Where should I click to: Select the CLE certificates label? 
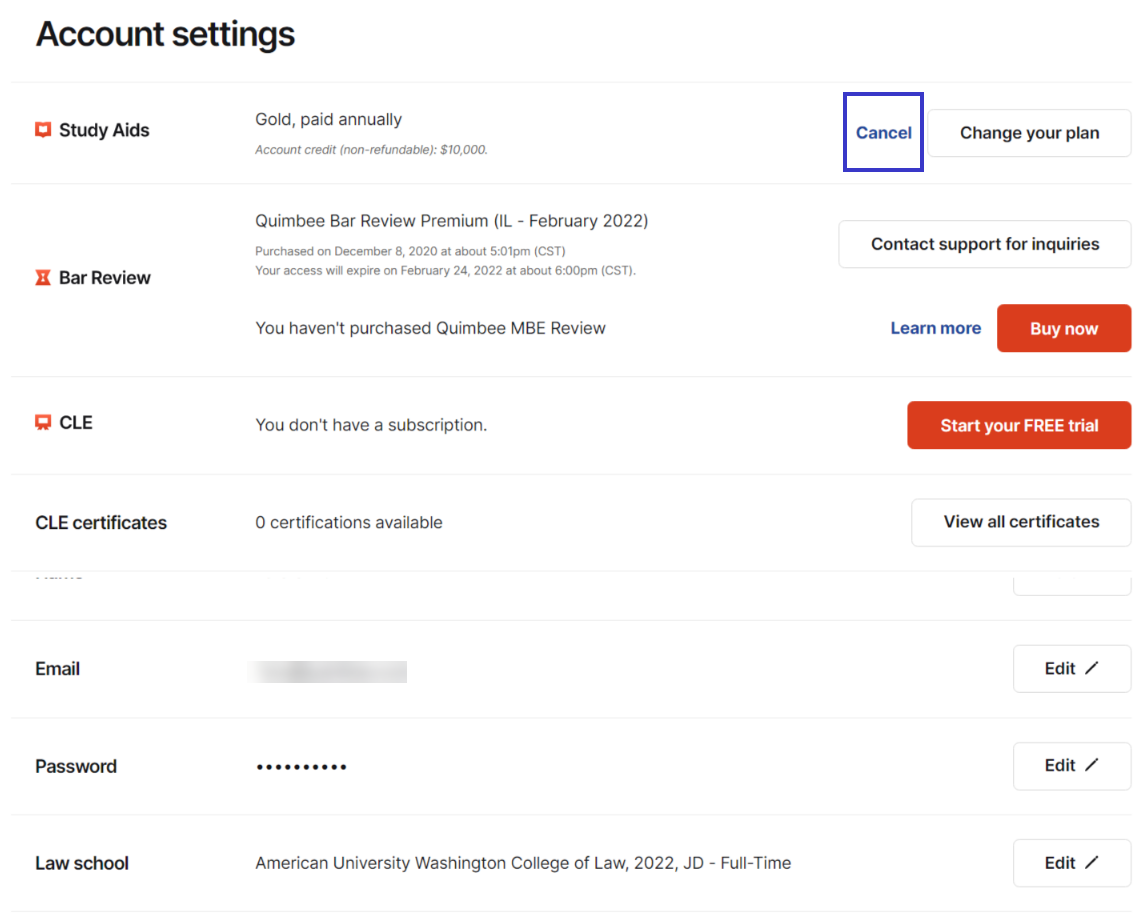coord(101,522)
